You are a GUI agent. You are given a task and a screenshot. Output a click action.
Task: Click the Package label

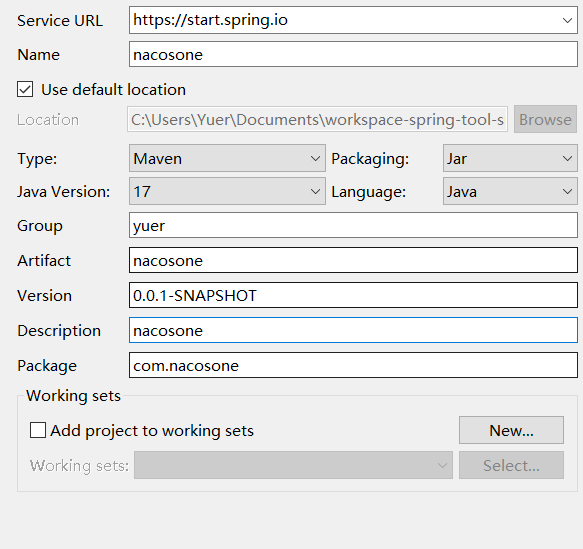pos(47,366)
